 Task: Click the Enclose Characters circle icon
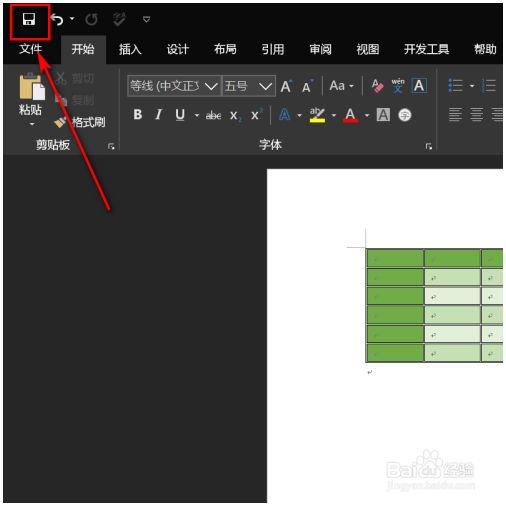tap(405, 115)
